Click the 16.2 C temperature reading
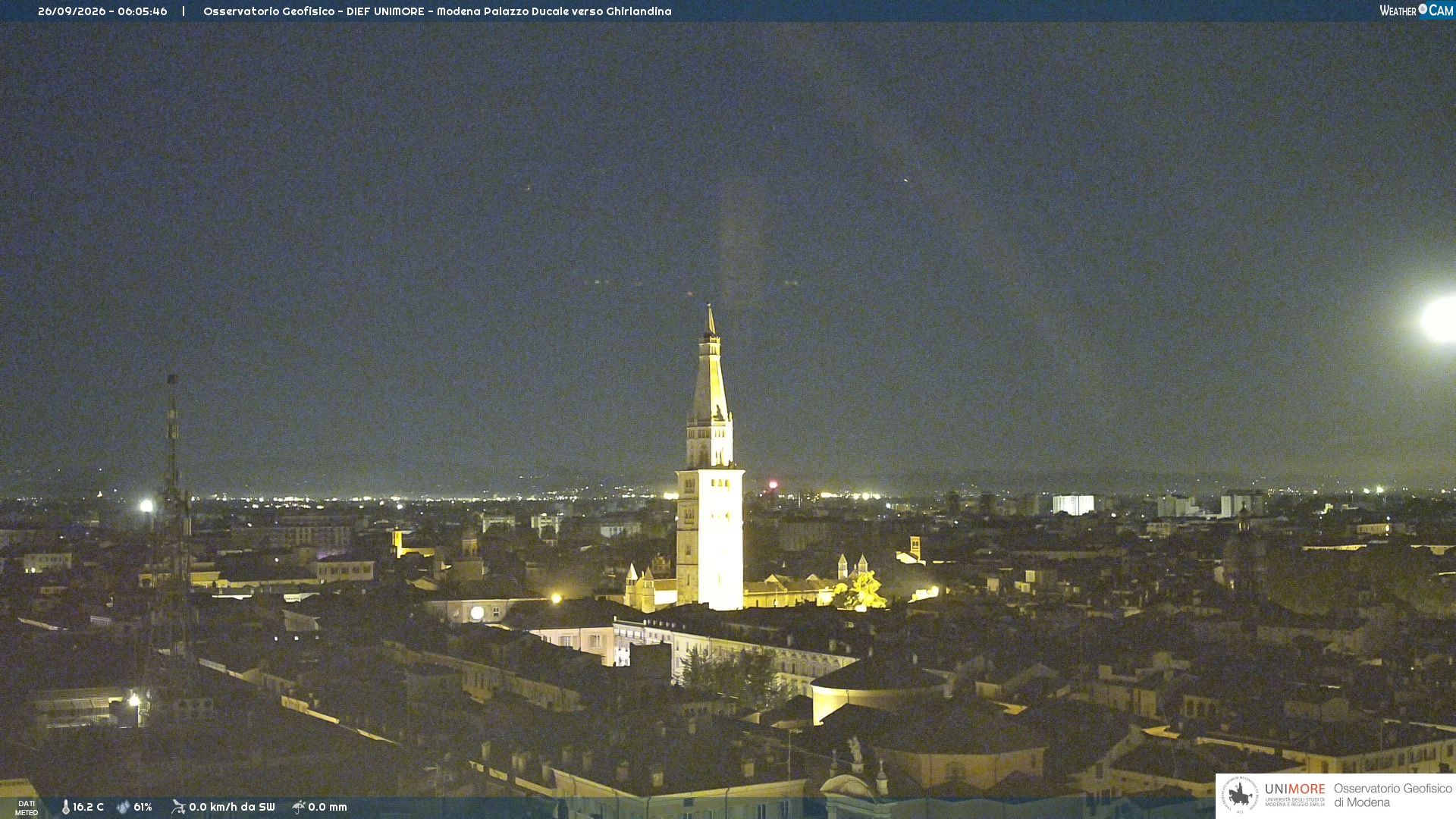The height and width of the screenshot is (819, 1456). (x=88, y=807)
